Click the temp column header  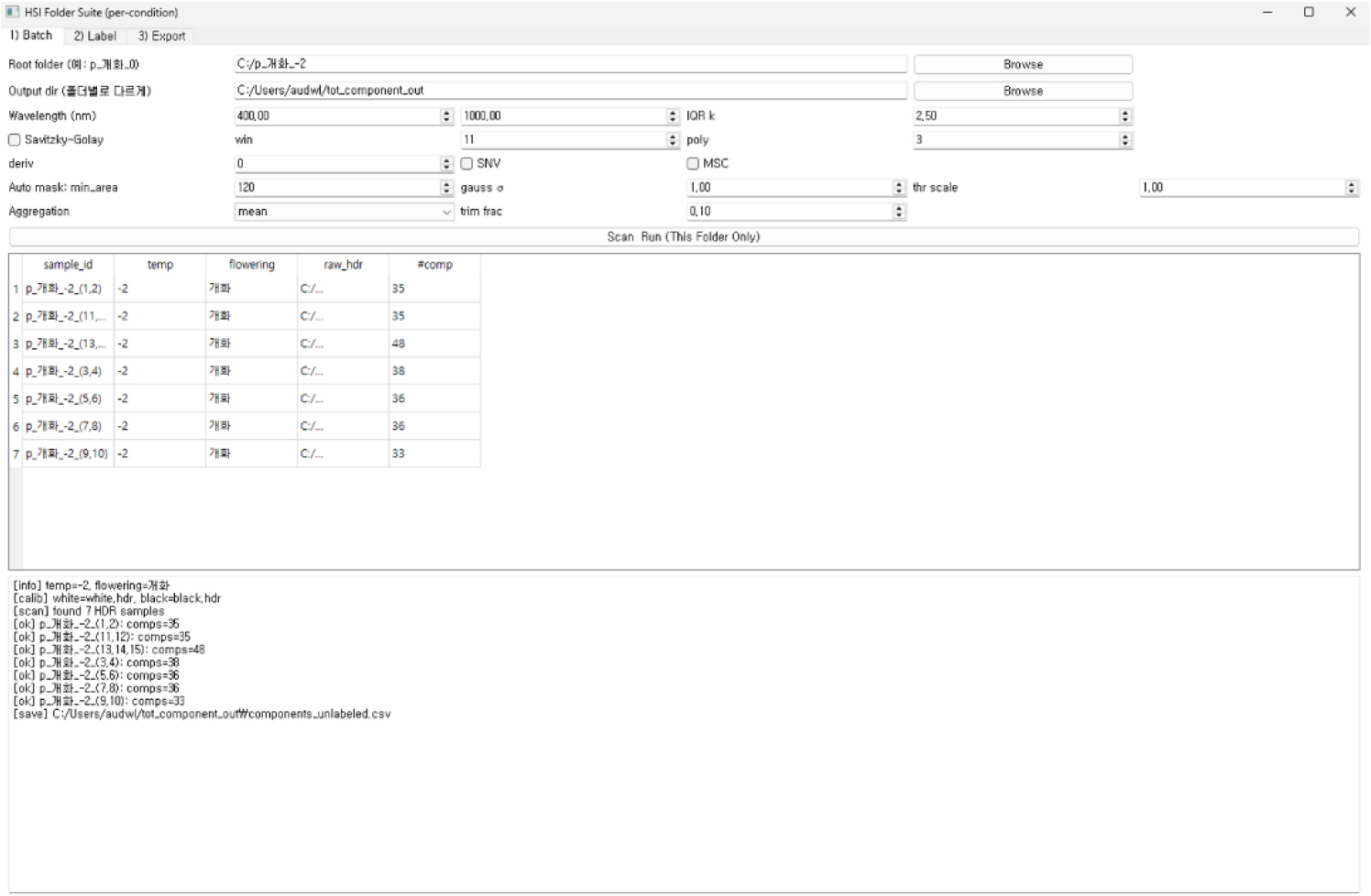(159, 265)
